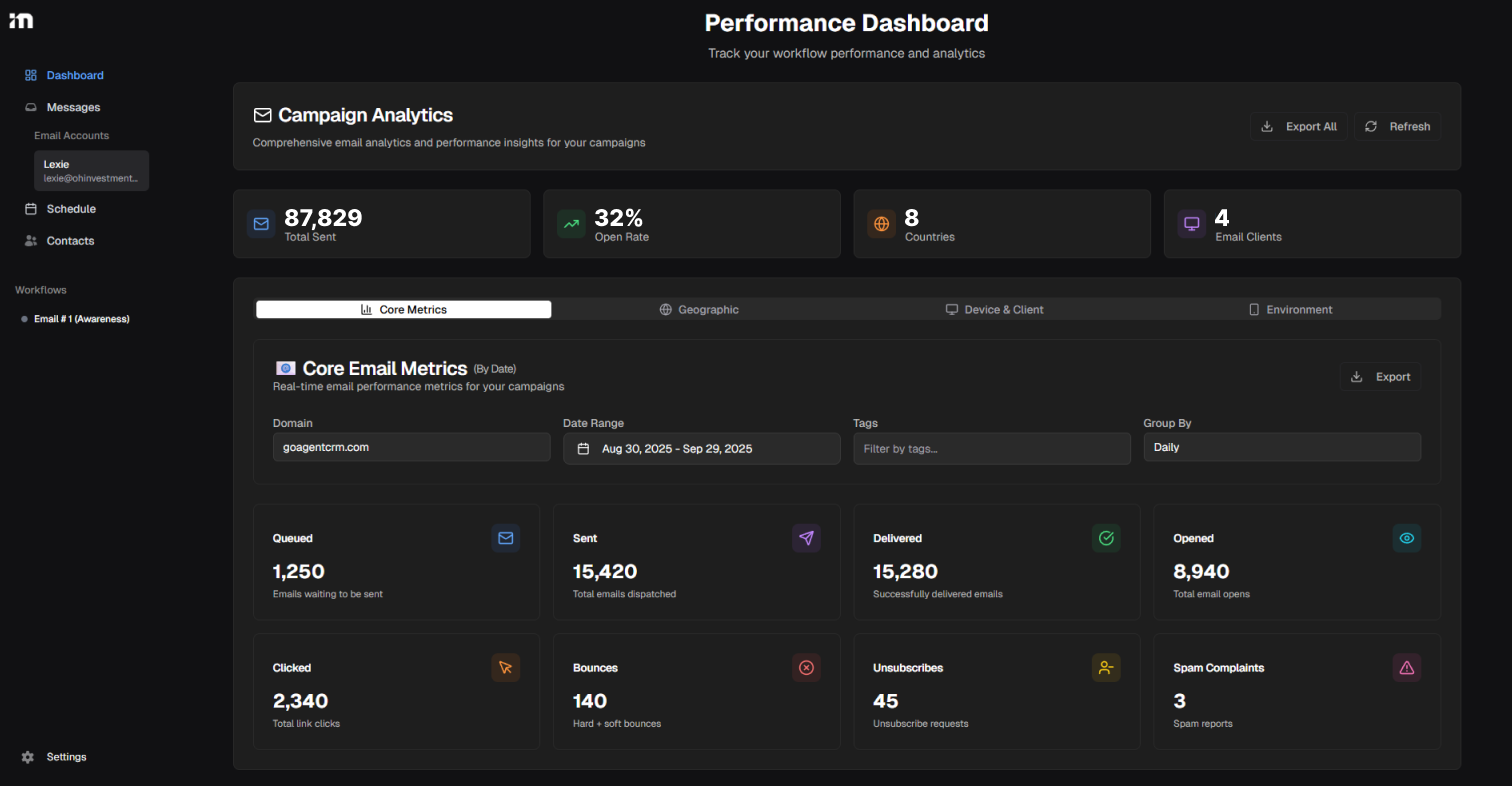The image size is (1512, 786).
Task: Click the globe icon on the Countries card
Action: pos(881,224)
